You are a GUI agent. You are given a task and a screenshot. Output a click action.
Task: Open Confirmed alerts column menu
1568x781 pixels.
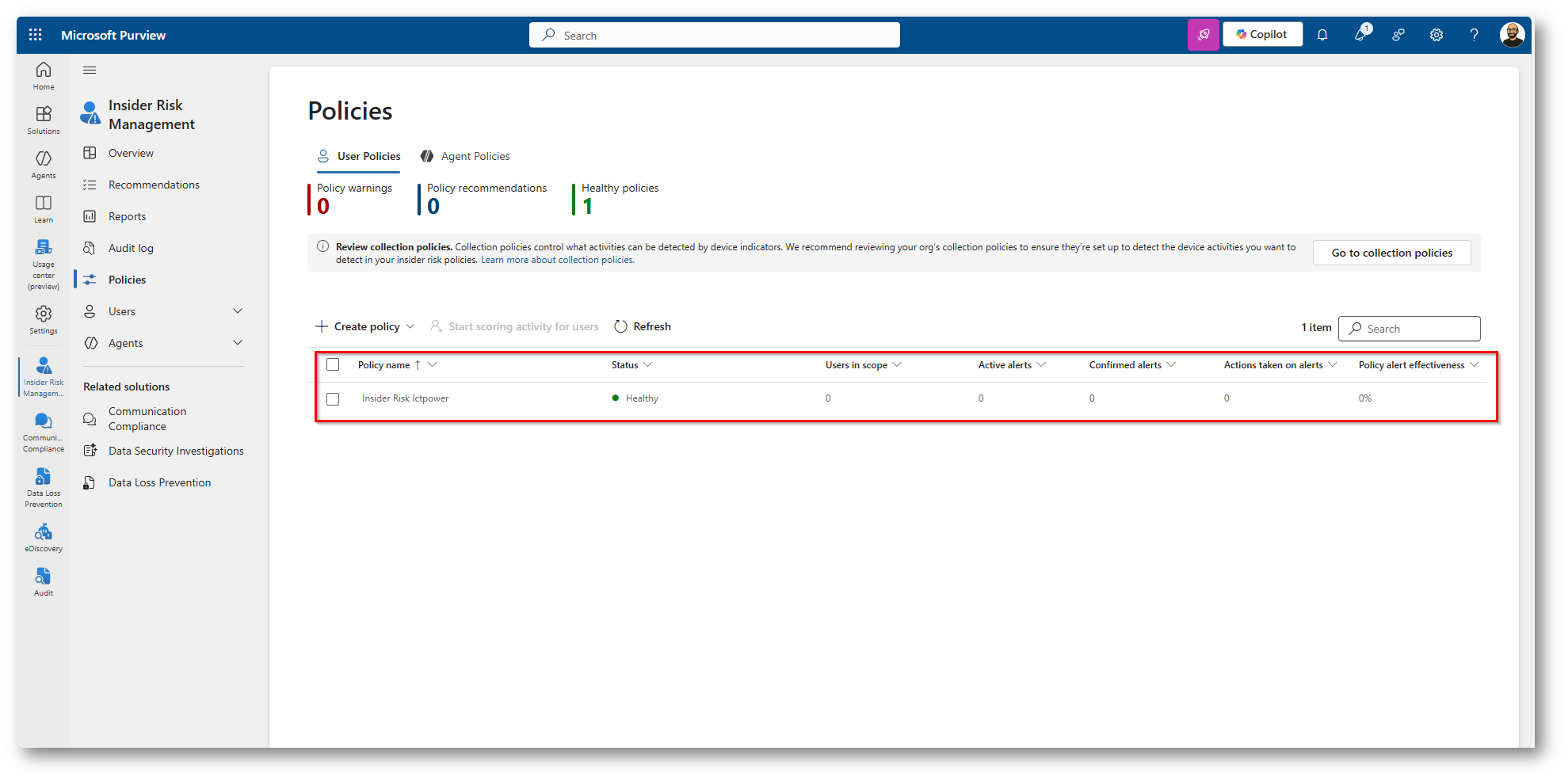tap(1171, 365)
